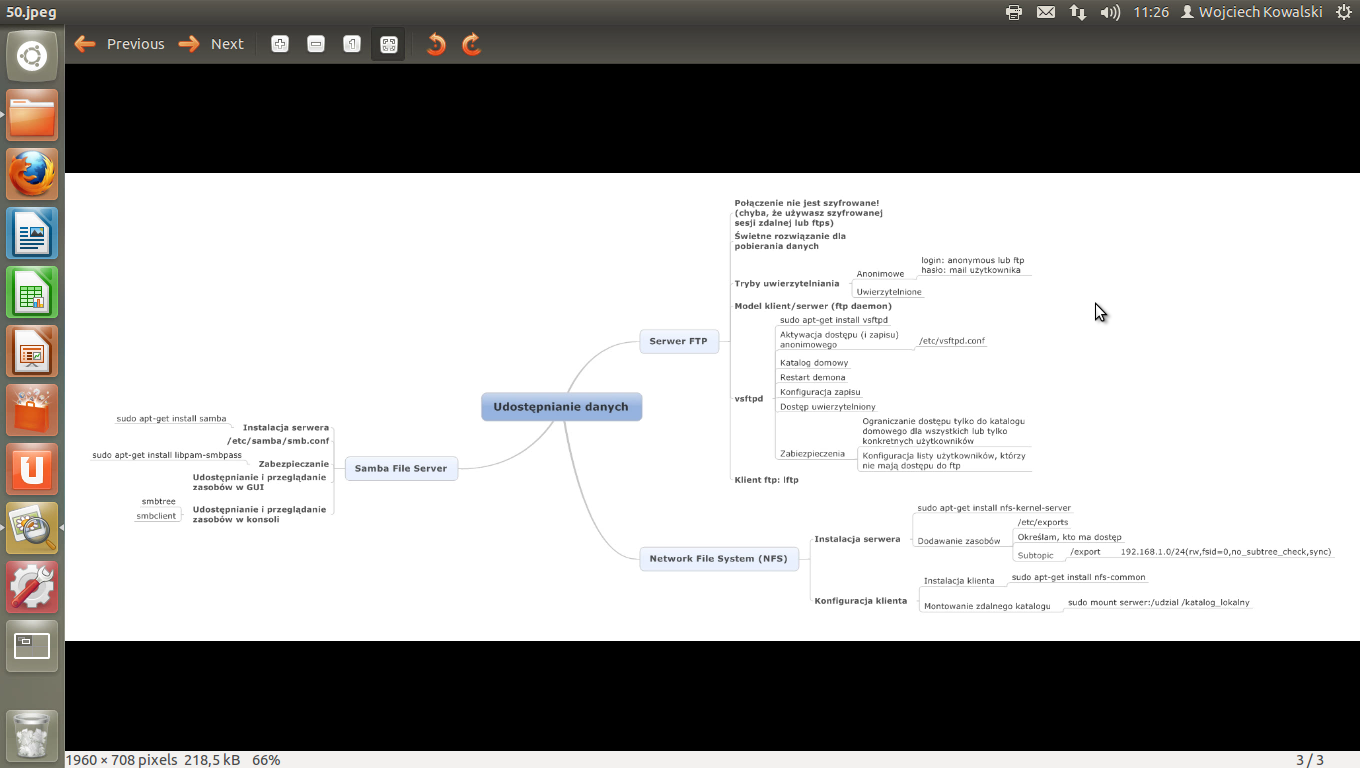The width and height of the screenshot is (1360, 768).
Task: Open the sound volume indicator menu
Action: click(x=1110, y=12)
